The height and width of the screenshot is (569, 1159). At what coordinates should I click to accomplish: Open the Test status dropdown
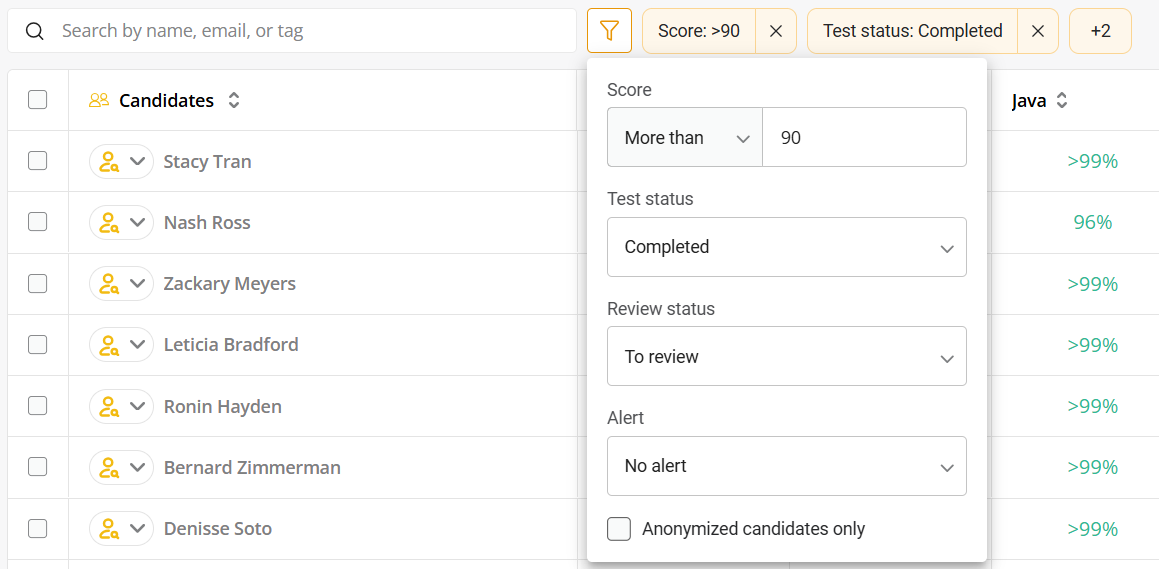(786, 247)
